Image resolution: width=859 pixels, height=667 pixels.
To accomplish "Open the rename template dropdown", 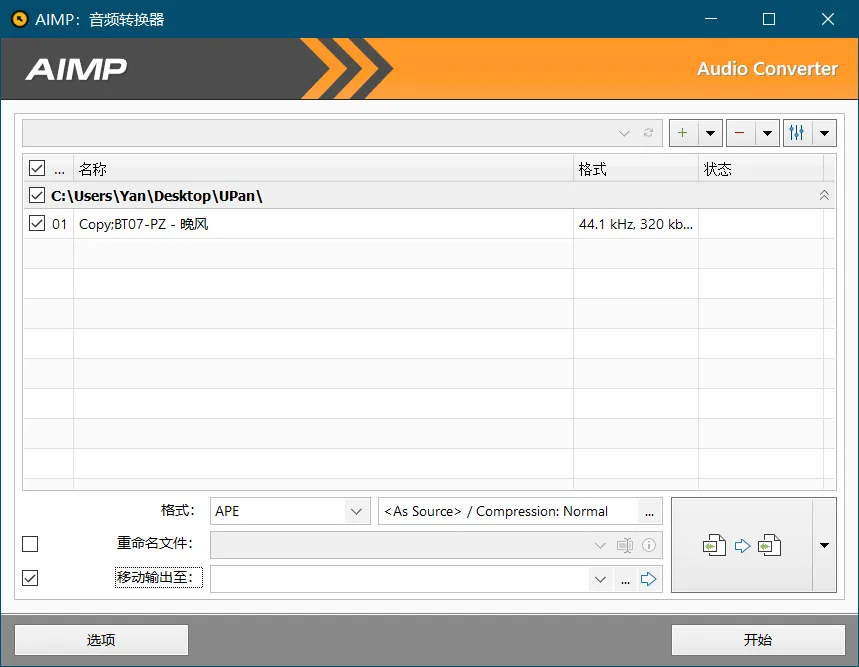I will click(x=600, y=545).
